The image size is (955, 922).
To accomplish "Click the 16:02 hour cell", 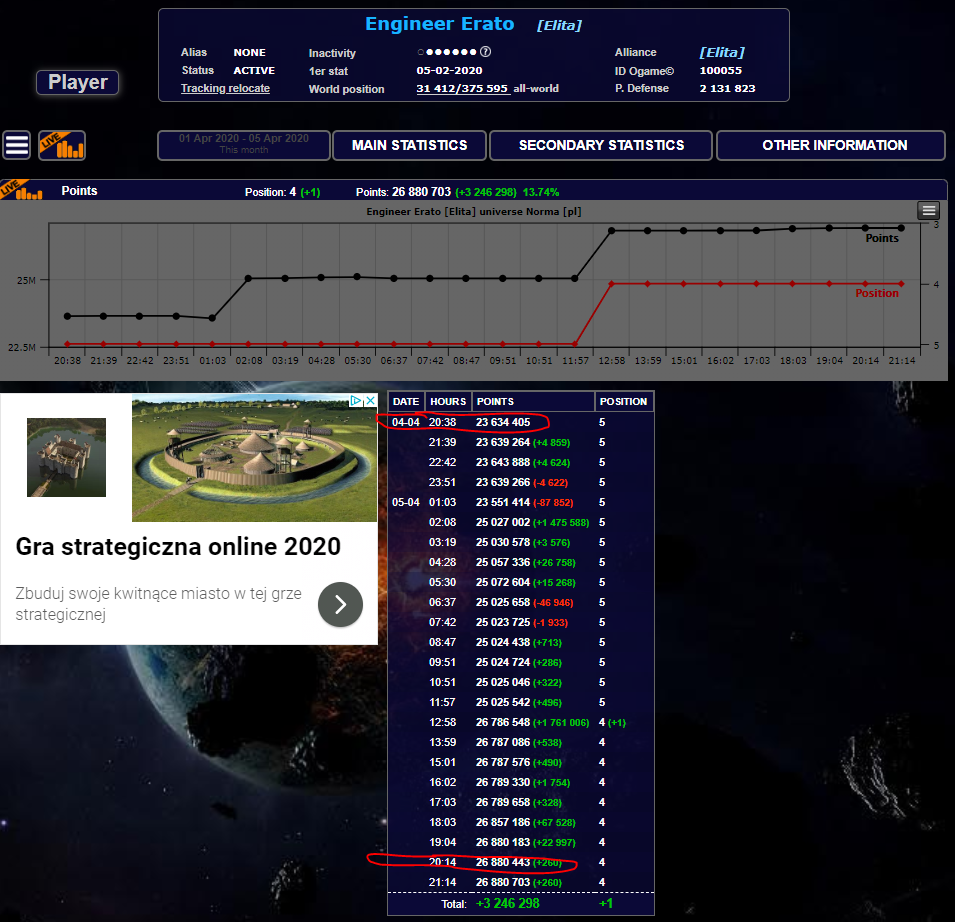I will (442, 782).
